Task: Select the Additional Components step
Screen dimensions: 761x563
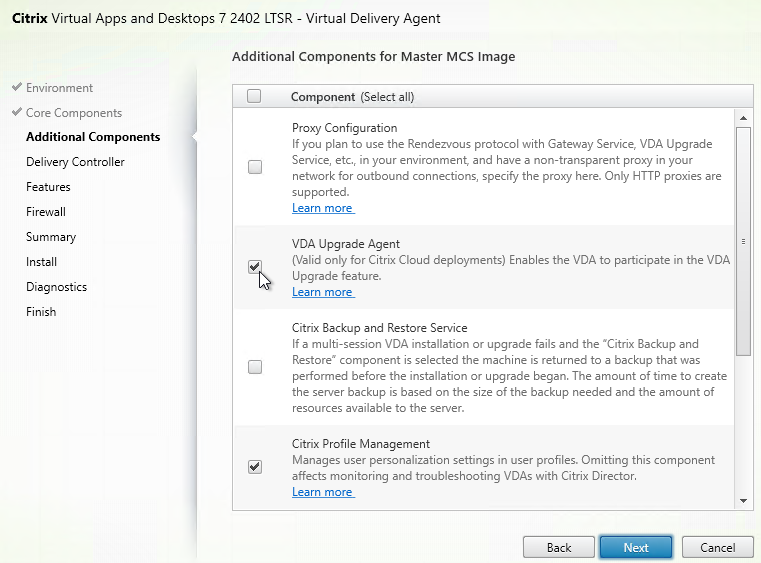Action: pyautogui.click(x=93, y=137)
